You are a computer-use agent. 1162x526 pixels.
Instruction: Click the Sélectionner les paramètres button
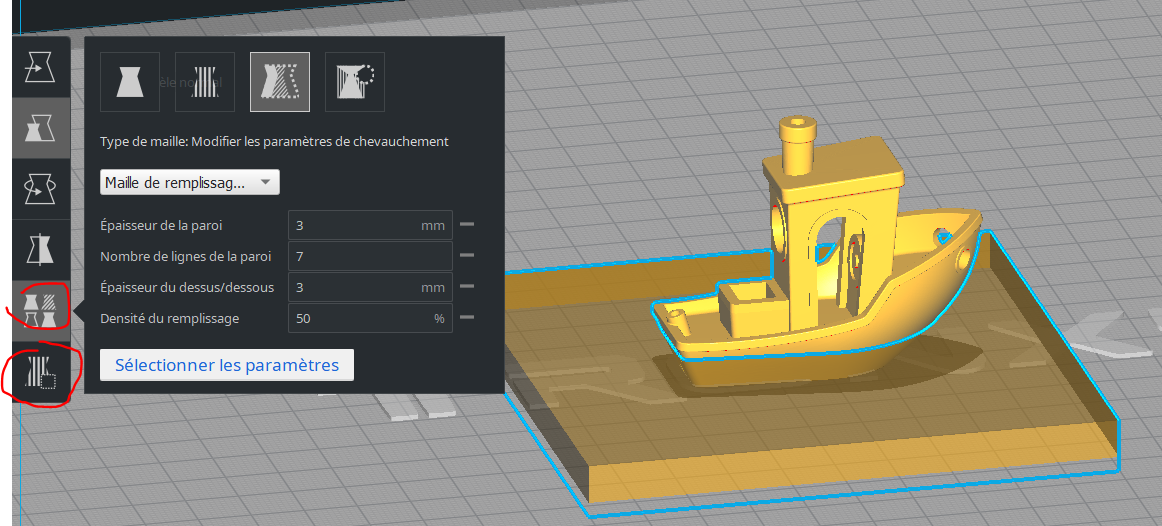pos(227,365)
